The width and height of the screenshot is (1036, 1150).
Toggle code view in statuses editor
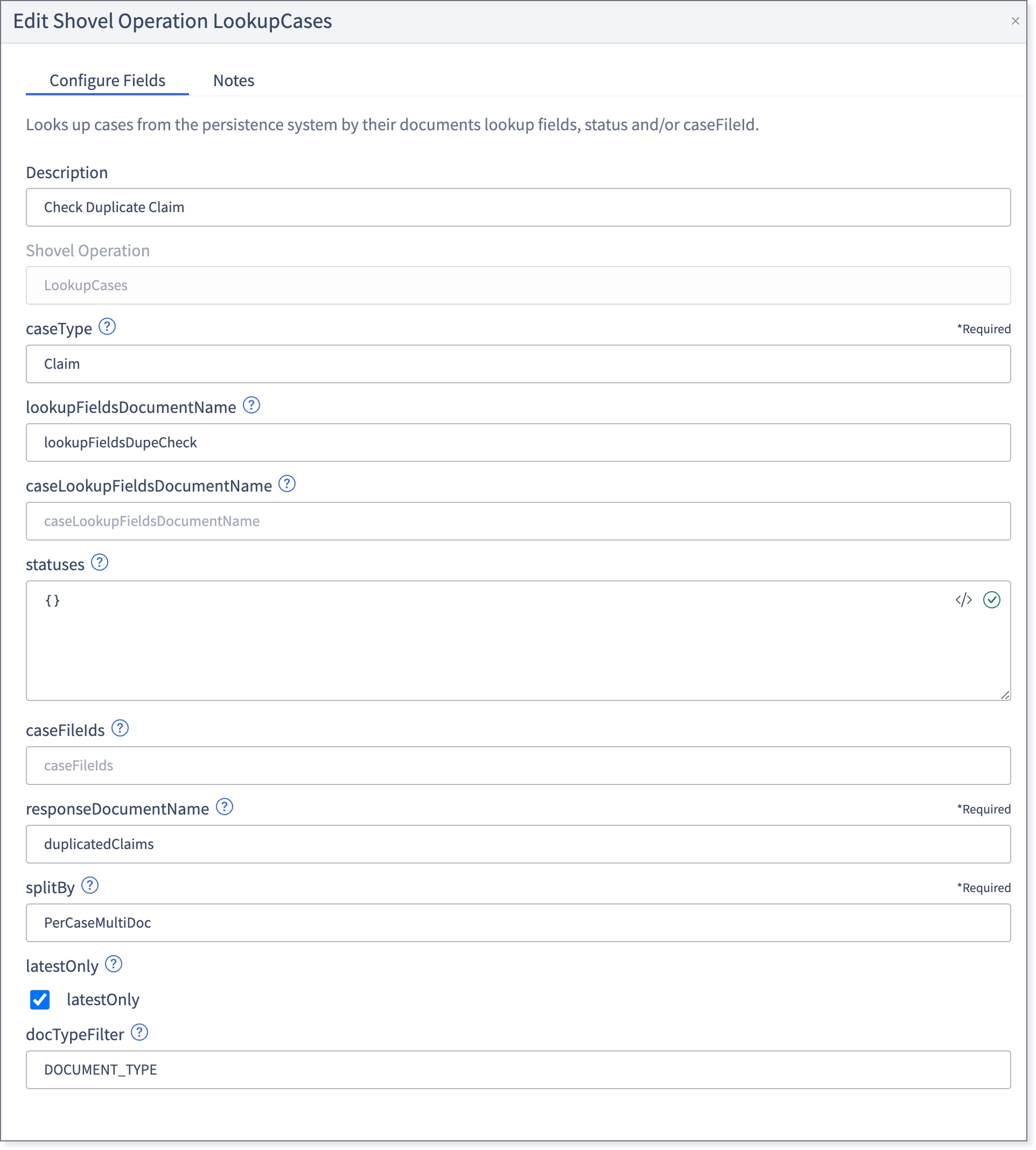tap(964, 600)
